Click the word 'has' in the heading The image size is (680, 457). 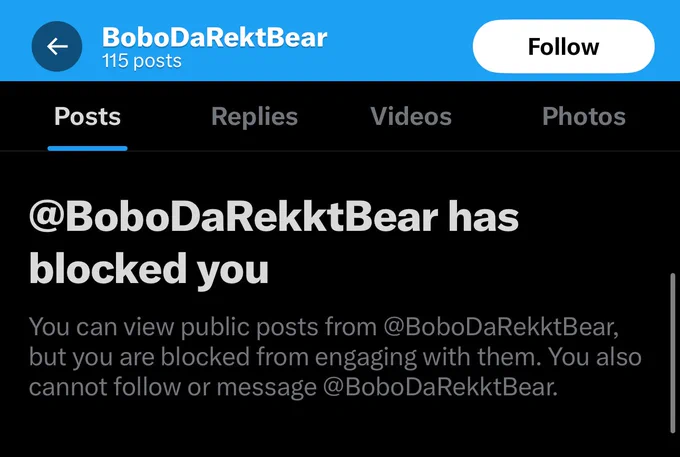point(484,217)
